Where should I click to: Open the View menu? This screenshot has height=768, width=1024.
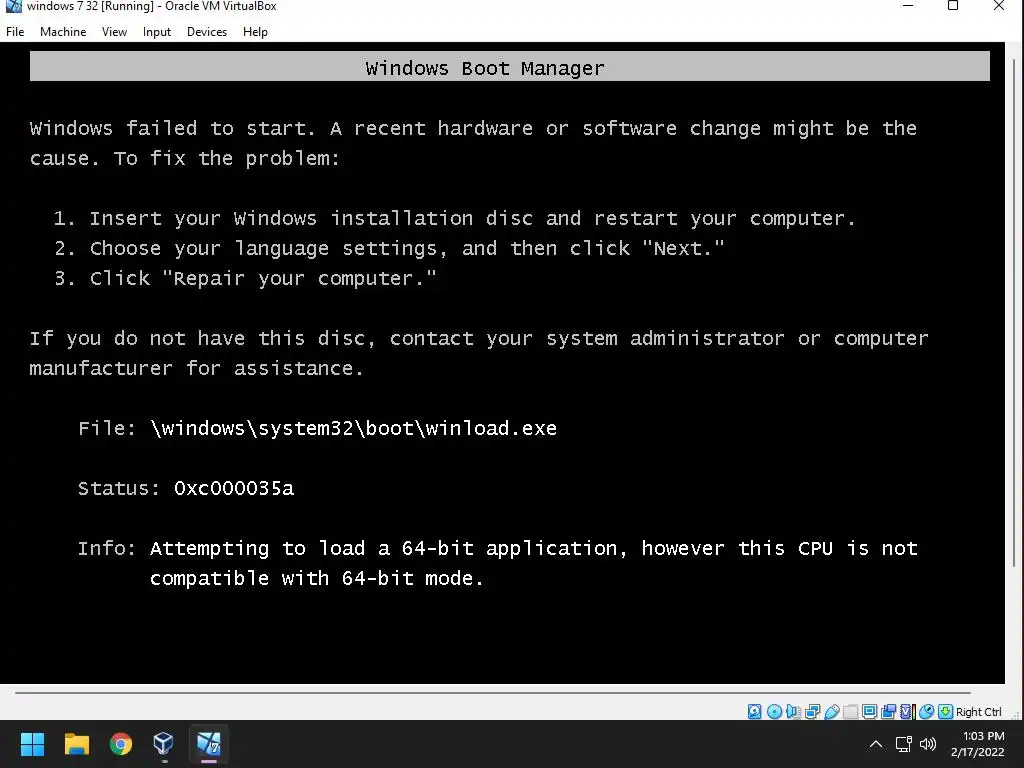click(x=114, y=31)
